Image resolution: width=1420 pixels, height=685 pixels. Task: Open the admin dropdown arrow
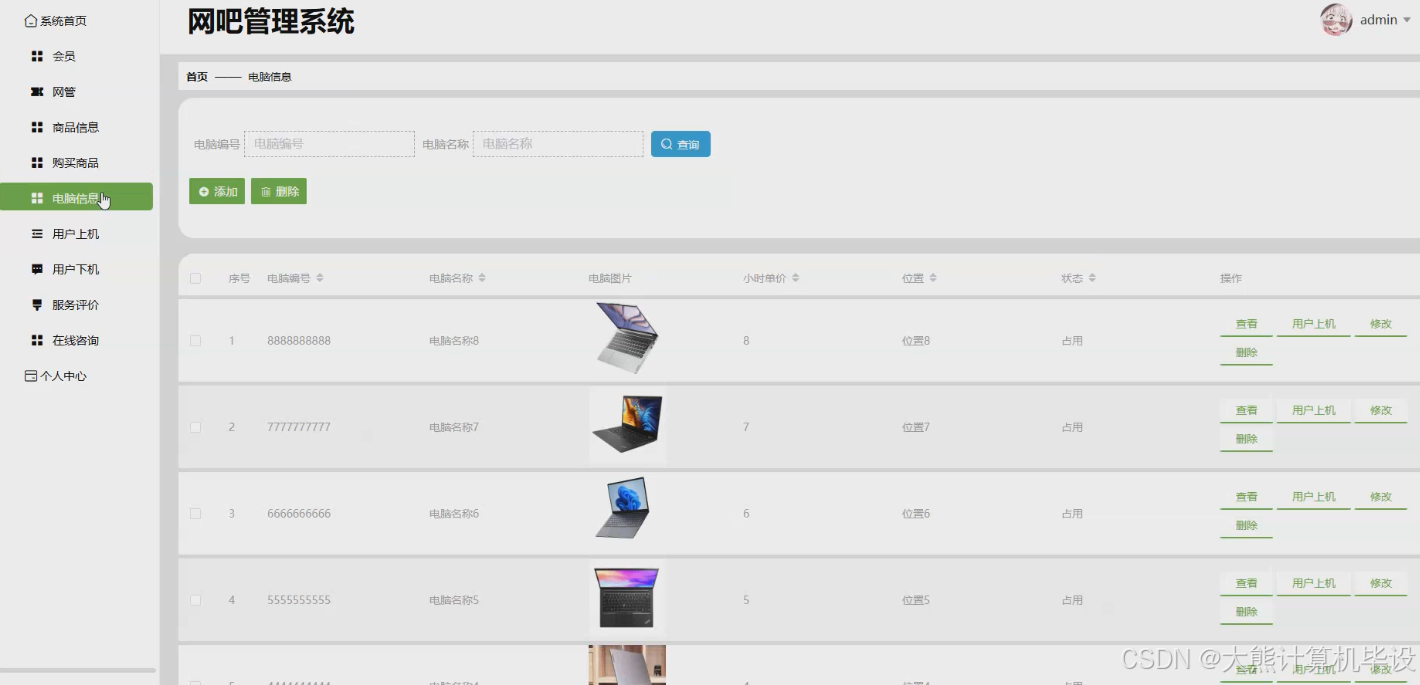pyautogui.click(x=1407, y=20)
